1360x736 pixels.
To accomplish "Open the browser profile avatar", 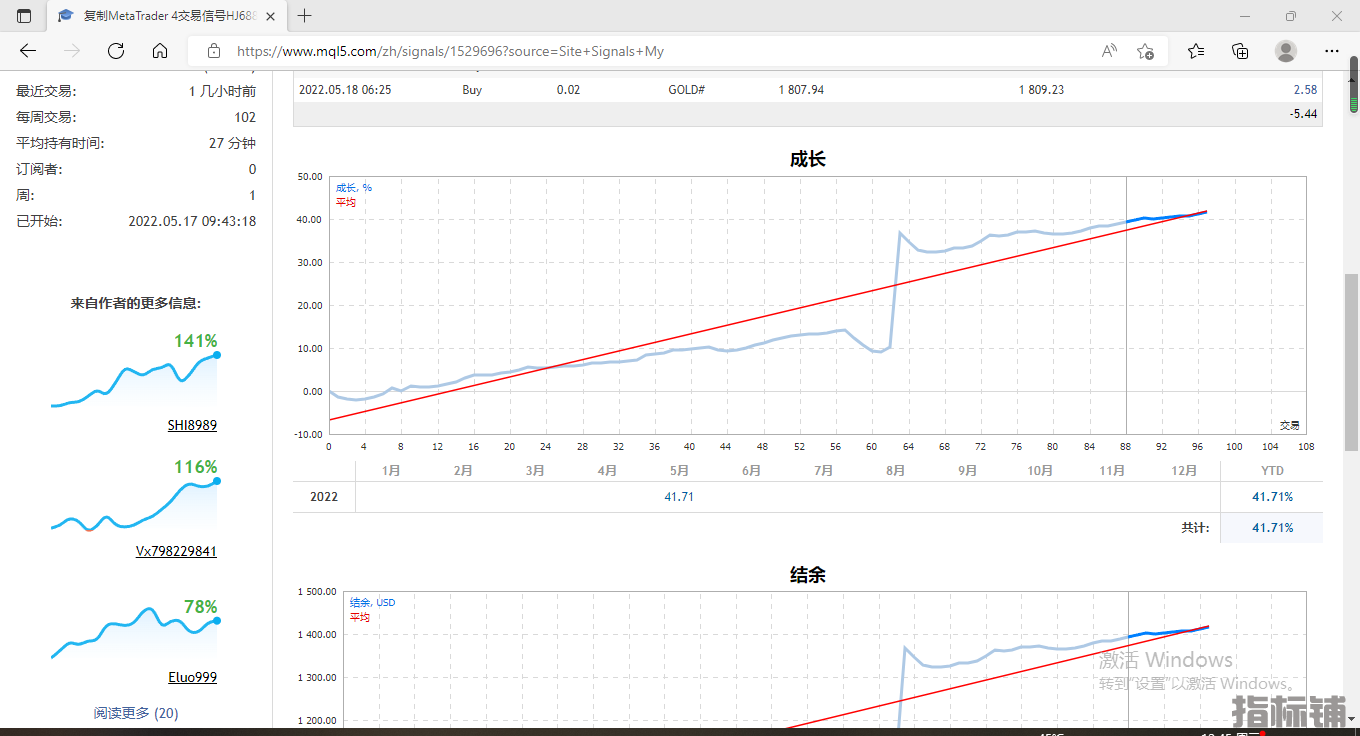I will click(1286, 51).
